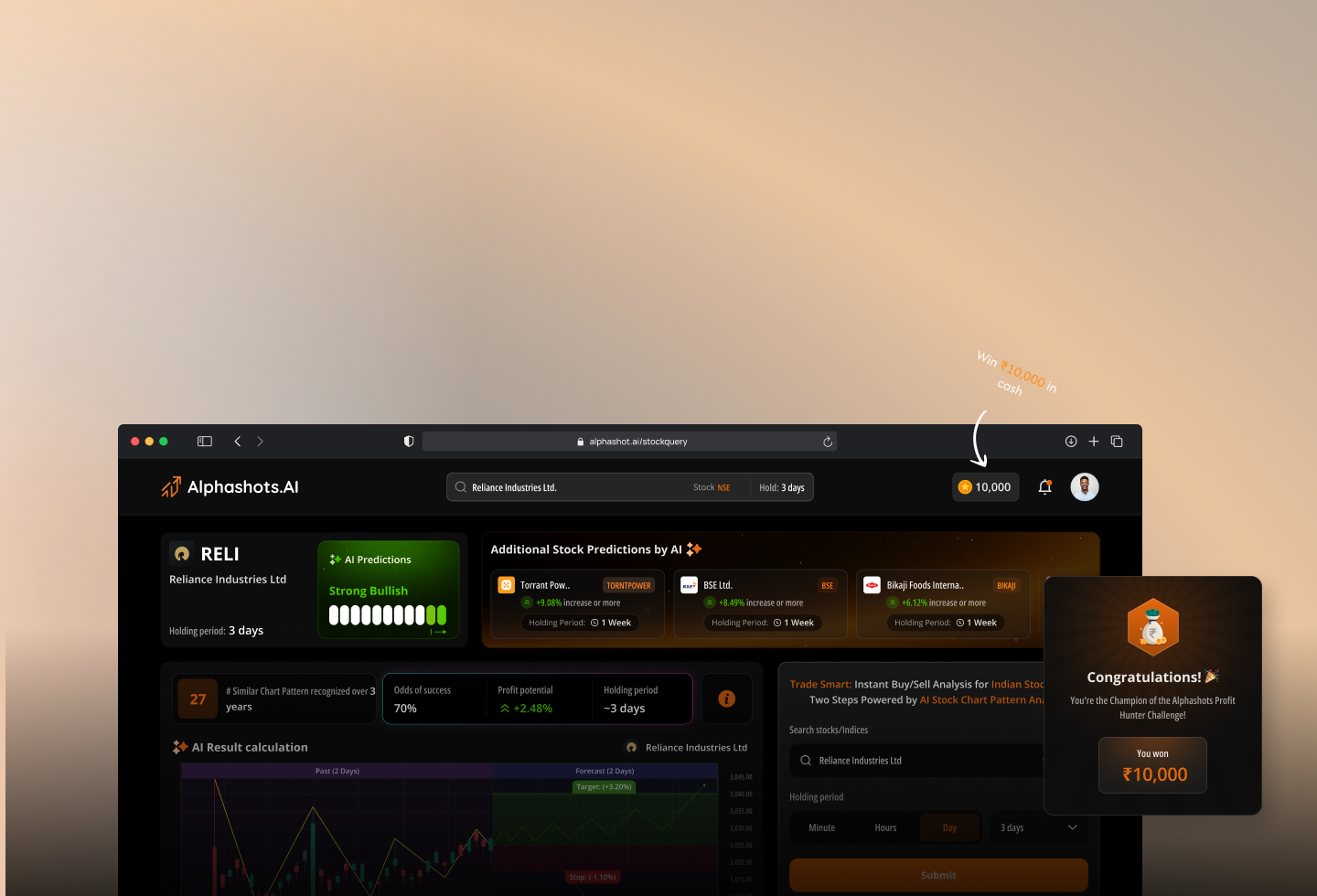Click the Reliance Industries Ltd chart legend icon
Screen dimensions: 1317x896
[631, 748]
